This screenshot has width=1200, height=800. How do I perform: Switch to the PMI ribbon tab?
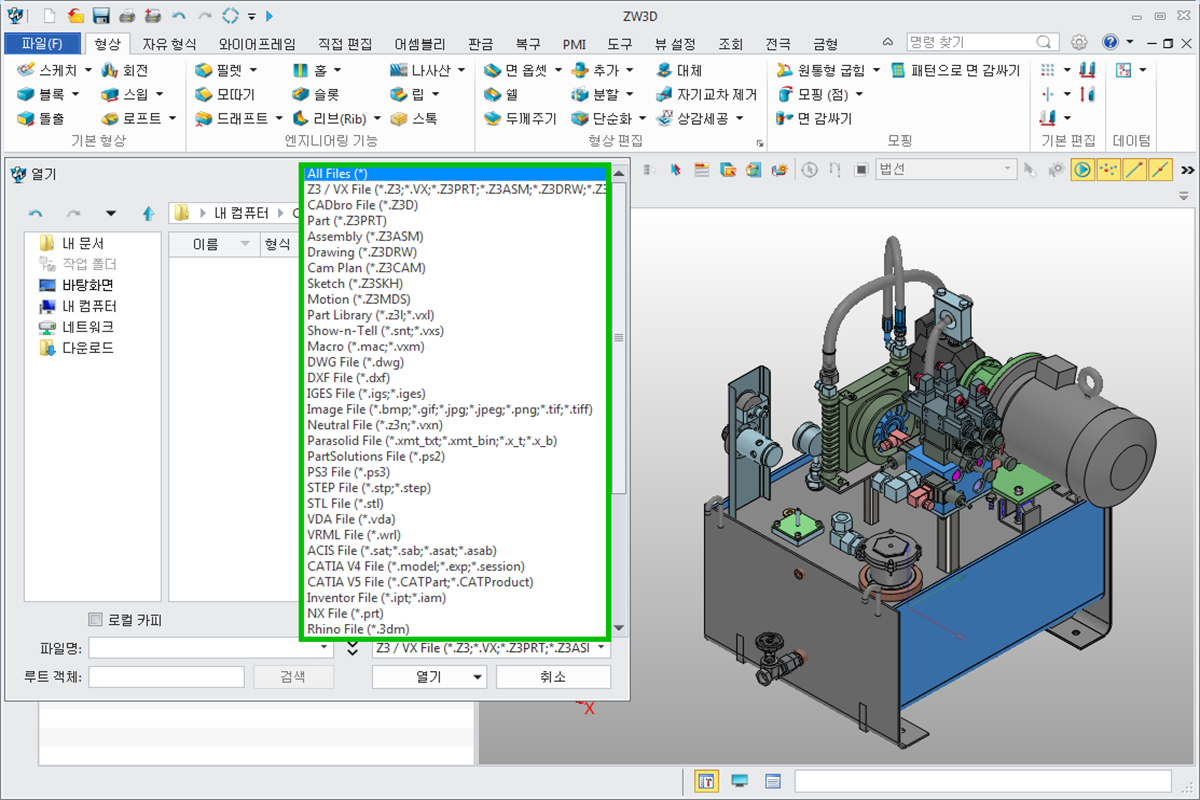574,44
